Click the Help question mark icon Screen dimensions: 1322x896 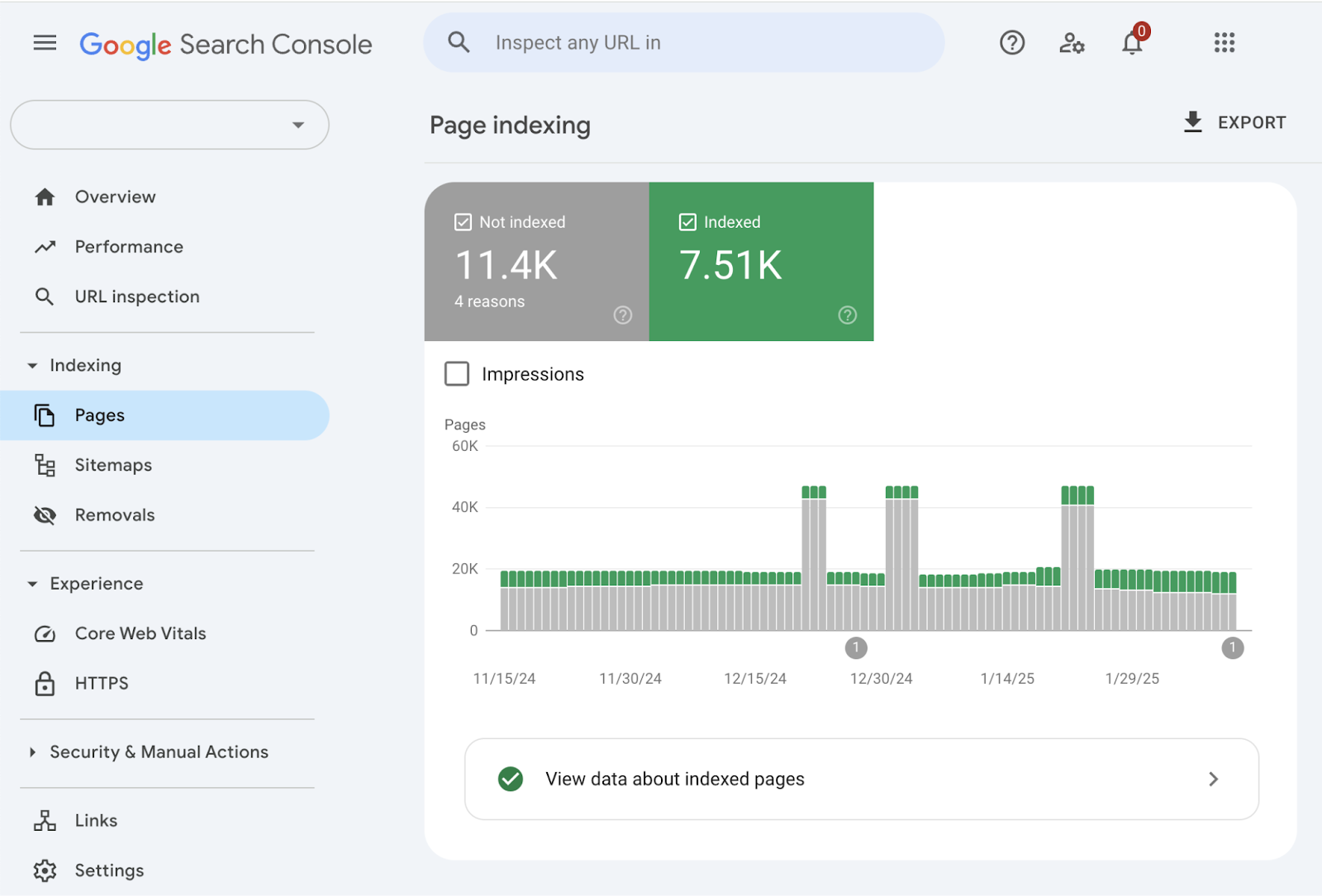click(1011, 43)
